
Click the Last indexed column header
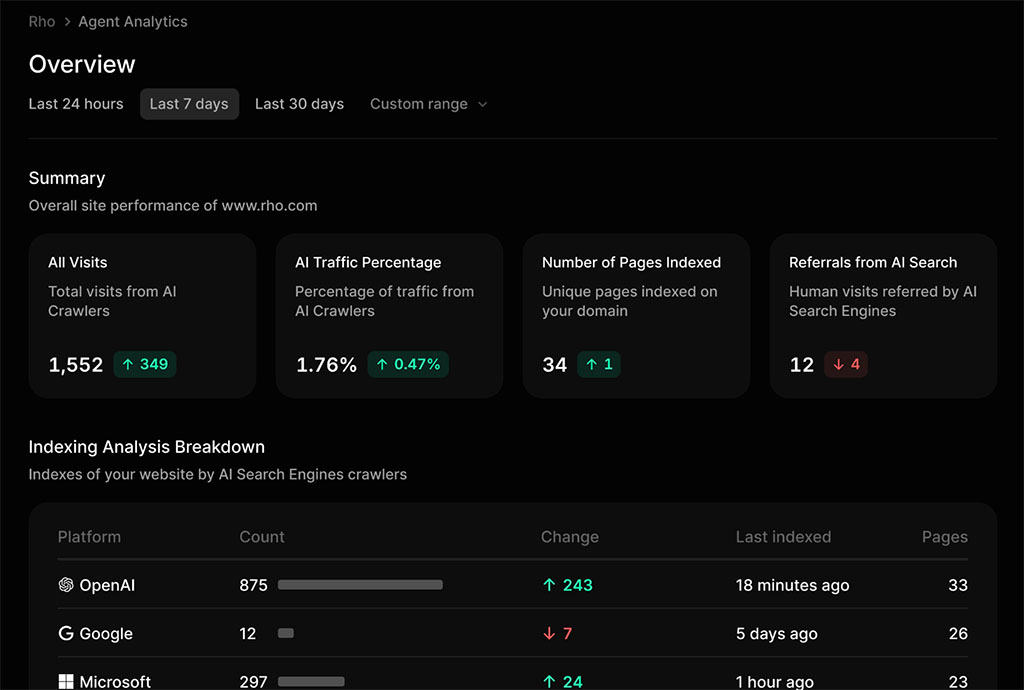point(783,537)
